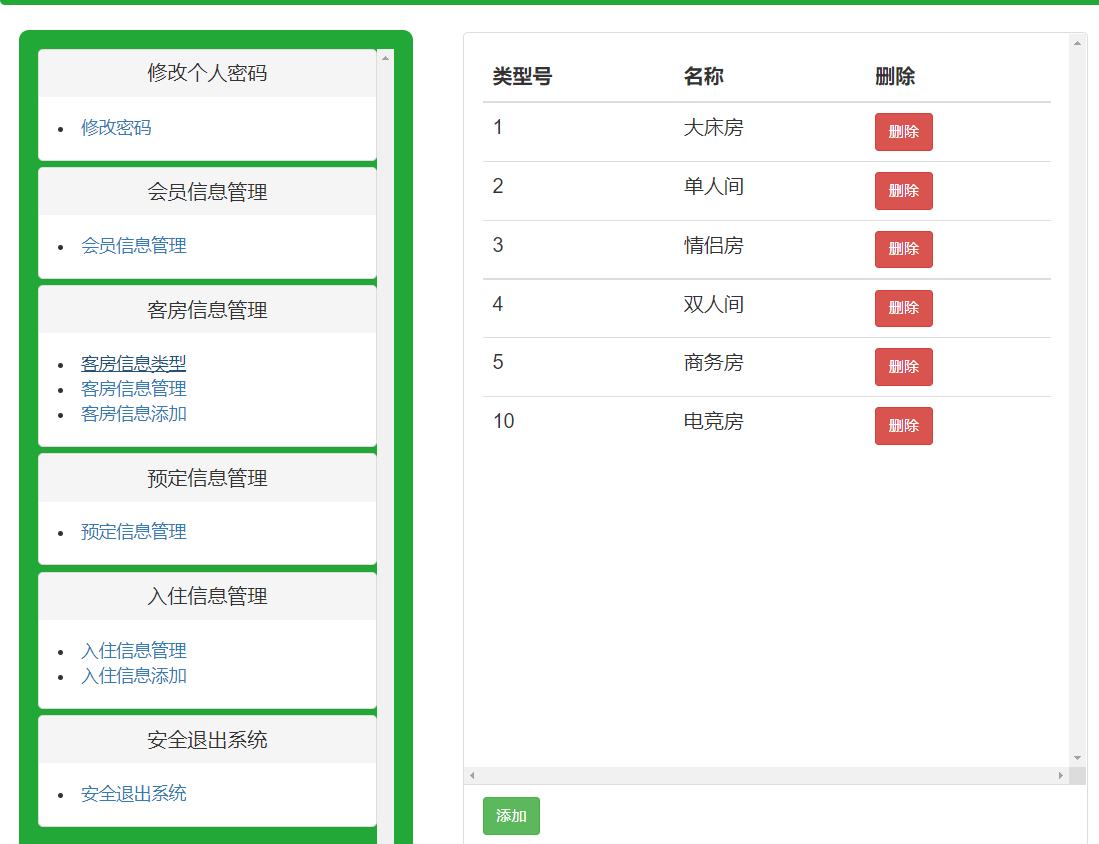The width and height of the screenshot is (1099, 844).
Task: Delete the 商务房 room type
Action: point(903,367)
